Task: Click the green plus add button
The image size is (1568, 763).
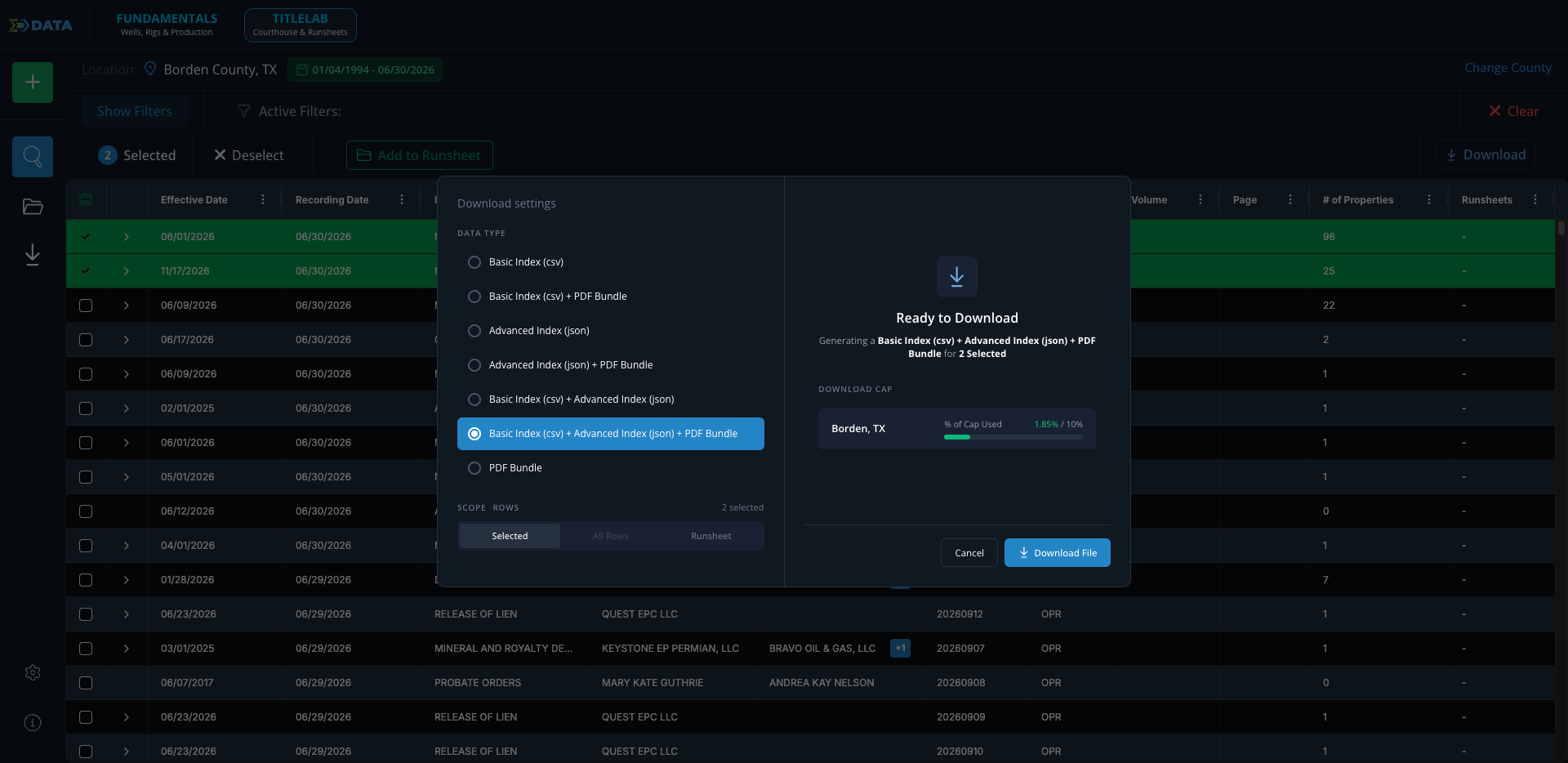Action: coord(33,82)
